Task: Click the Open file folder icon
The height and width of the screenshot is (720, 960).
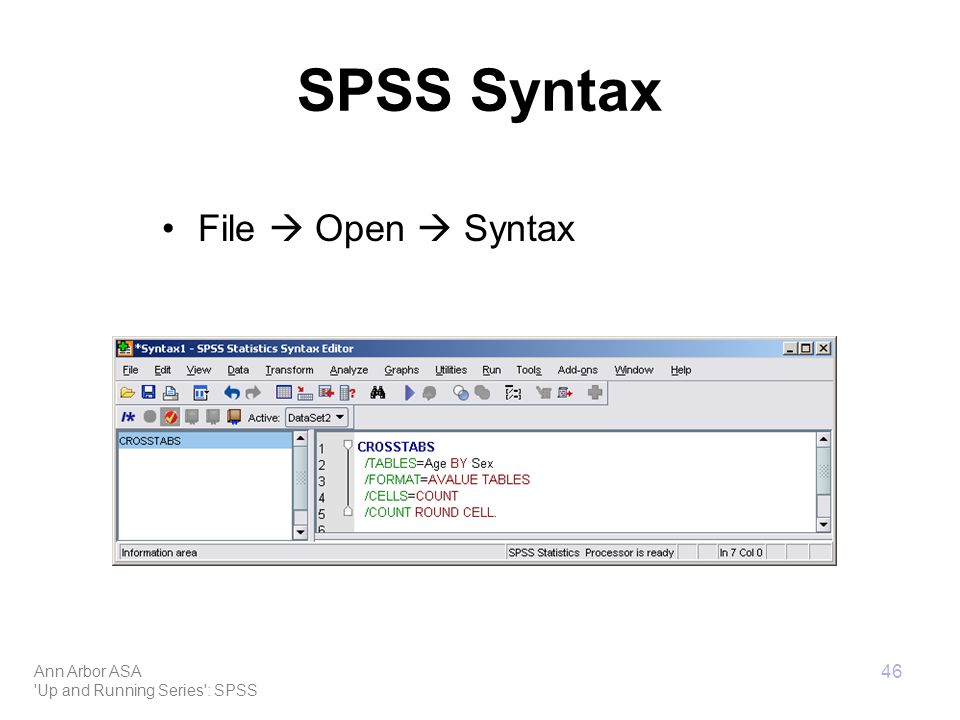Action: pyautogui.click(x=127, y=392)
